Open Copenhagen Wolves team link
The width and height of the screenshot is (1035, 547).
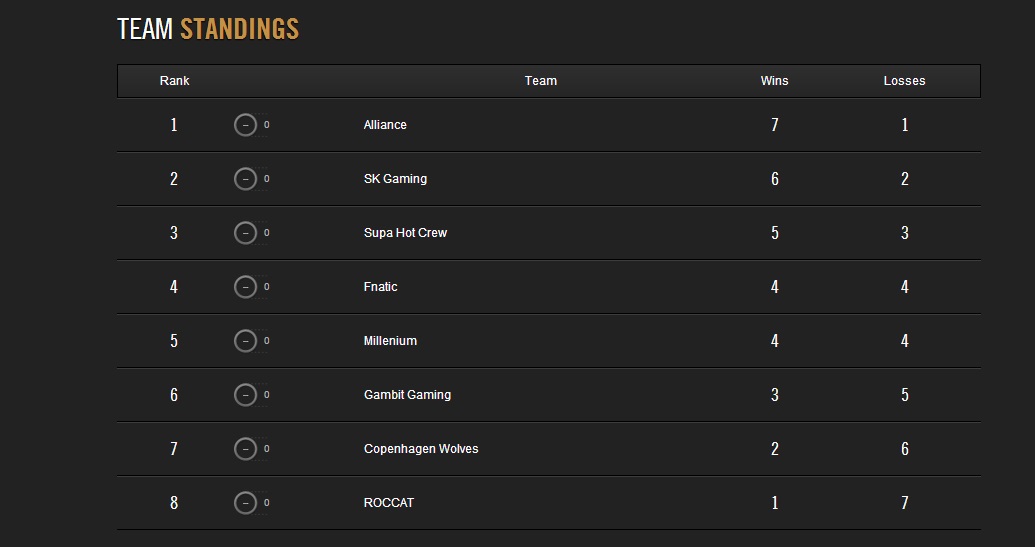(x=421, y=449)
